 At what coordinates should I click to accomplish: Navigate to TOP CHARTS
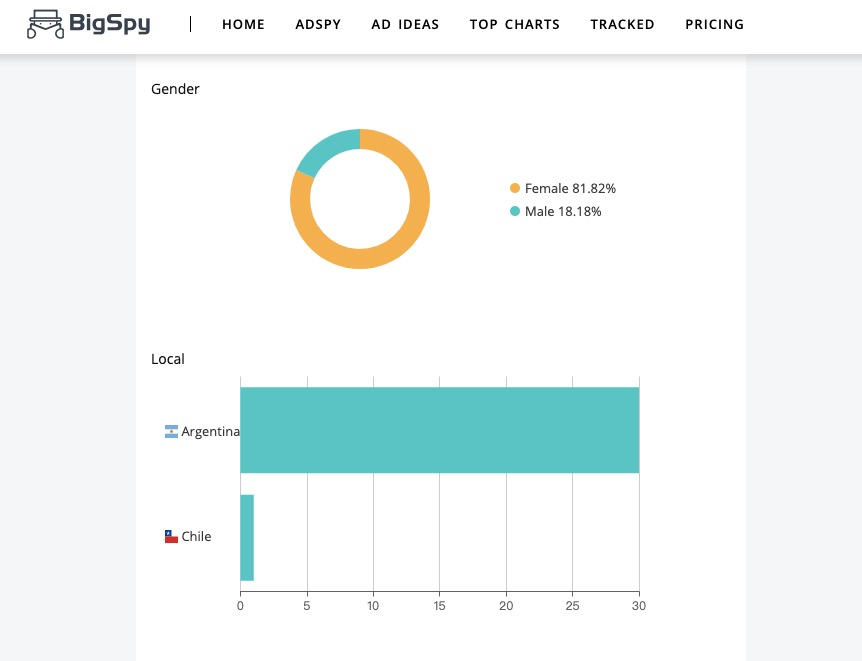[515, 25]
